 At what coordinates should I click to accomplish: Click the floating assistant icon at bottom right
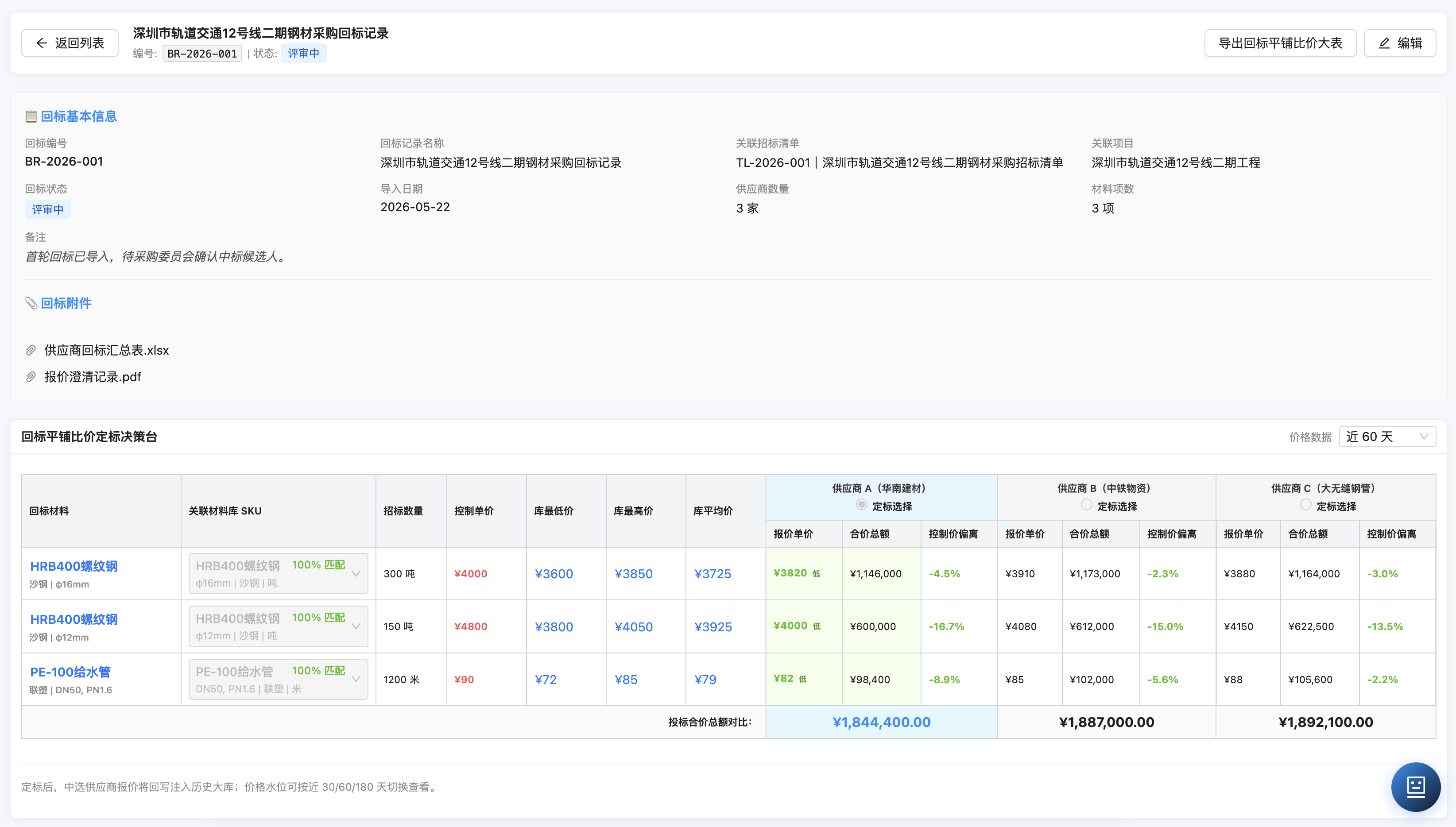(x=1415, y=787)
